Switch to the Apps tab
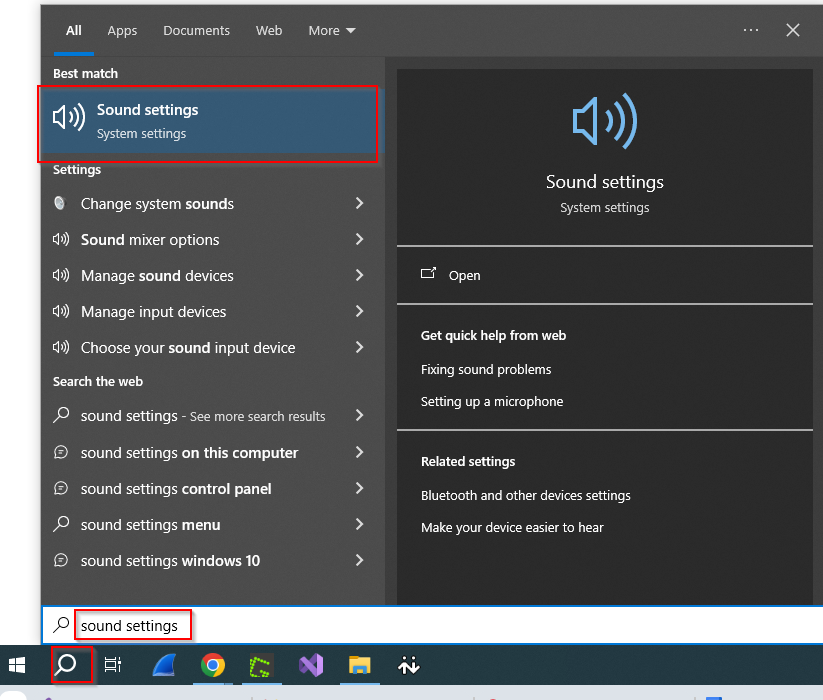Image resolution: width=823 pixels, height=700 pixels. (x=122, y=30)
